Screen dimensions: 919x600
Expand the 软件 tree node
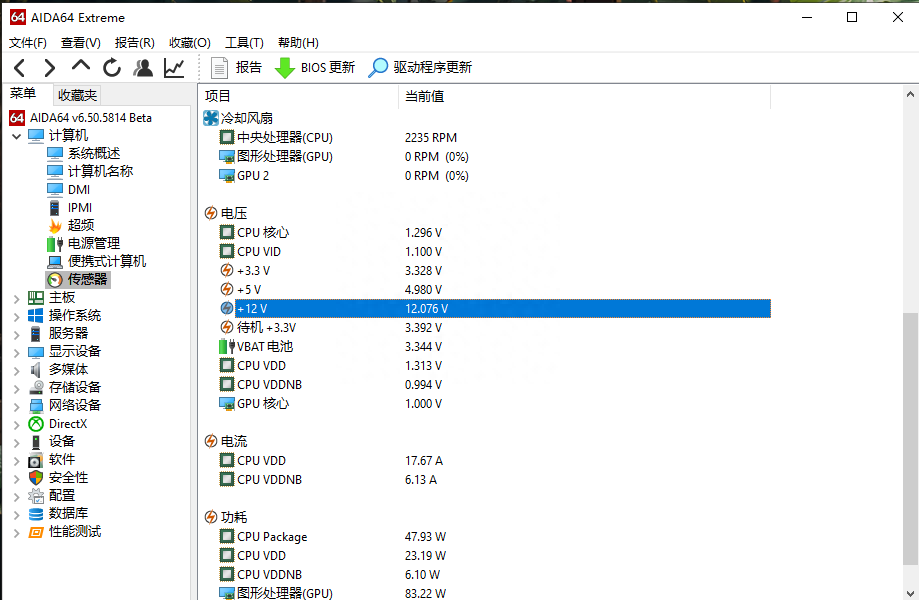coord(16,461)
